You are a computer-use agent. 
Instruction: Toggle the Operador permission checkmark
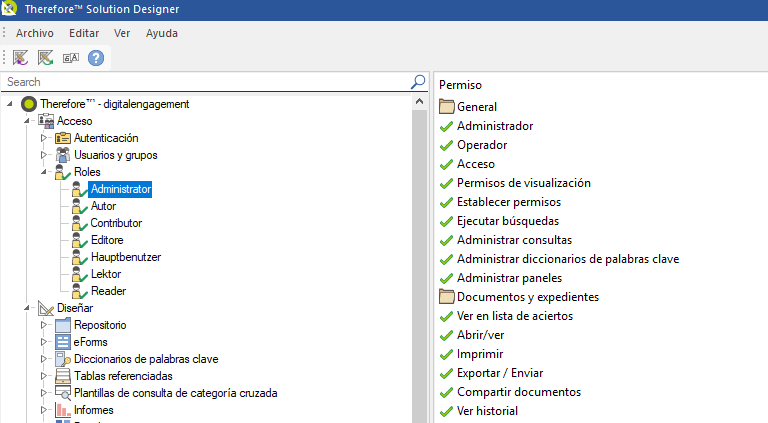coord(446,145)
